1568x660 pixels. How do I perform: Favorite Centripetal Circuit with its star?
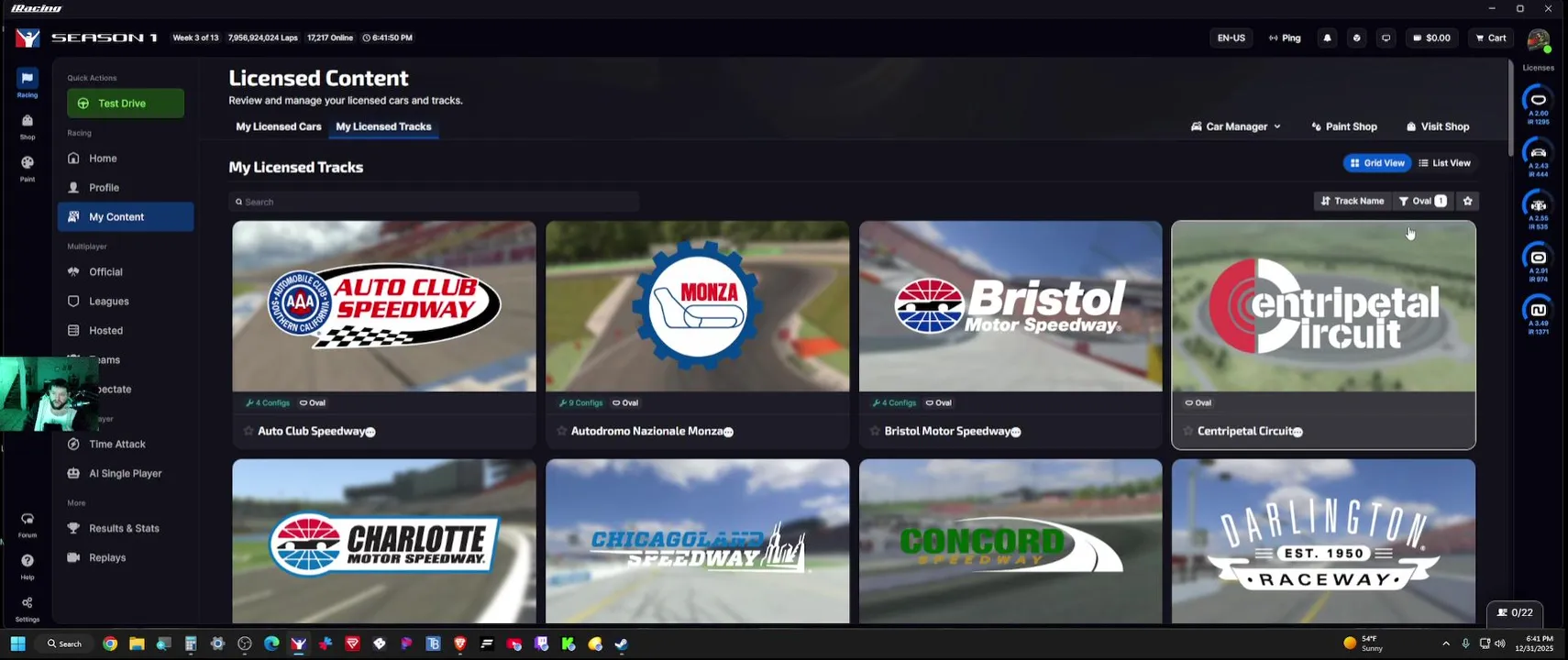(1188, 431)
